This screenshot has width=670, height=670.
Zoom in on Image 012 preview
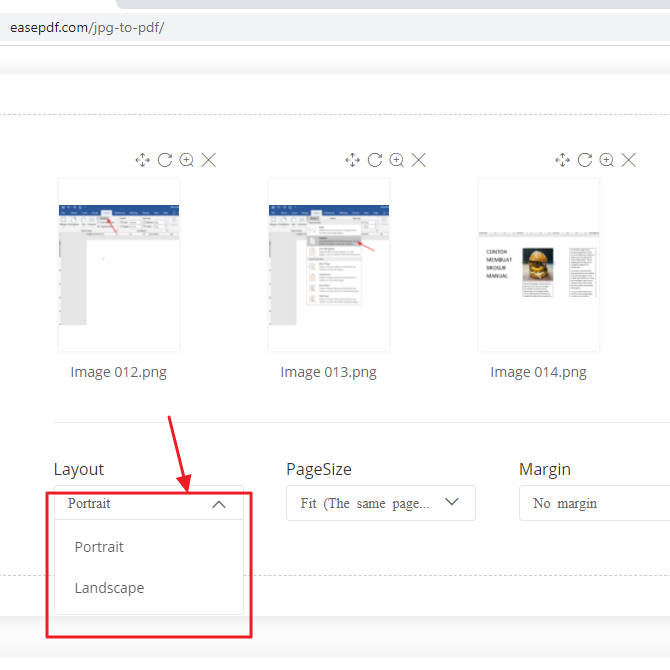[x=187, y=160]
